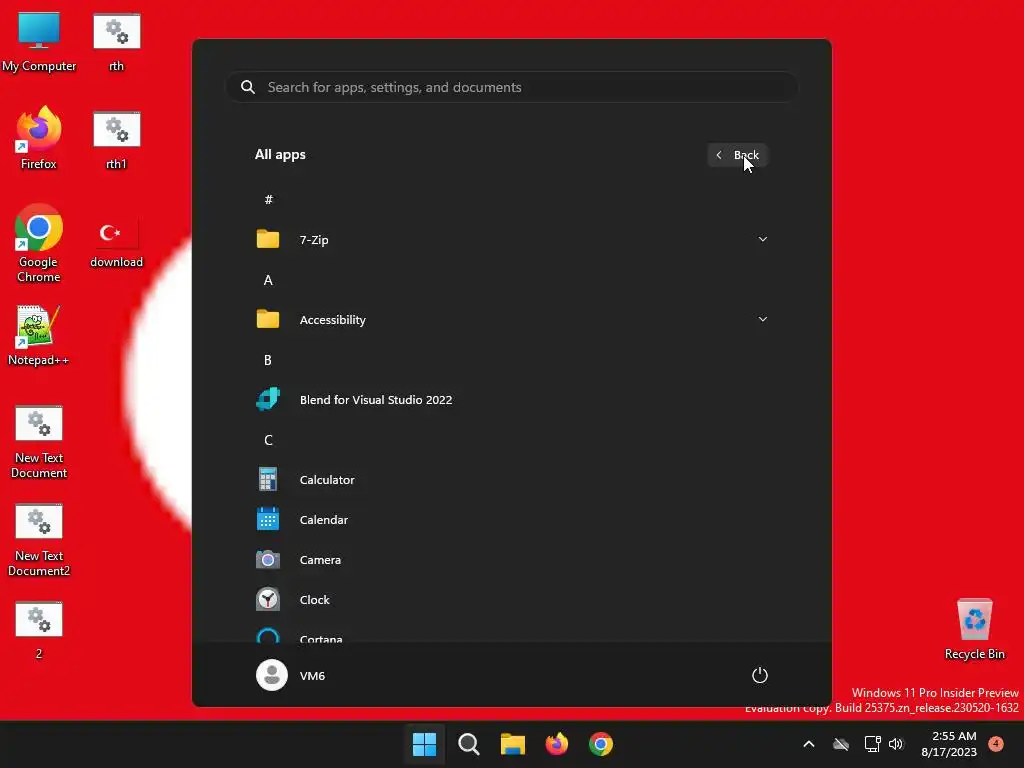Open the Calculator app
The height and width of the screenshot is (768, 1024).
point(511,479)
